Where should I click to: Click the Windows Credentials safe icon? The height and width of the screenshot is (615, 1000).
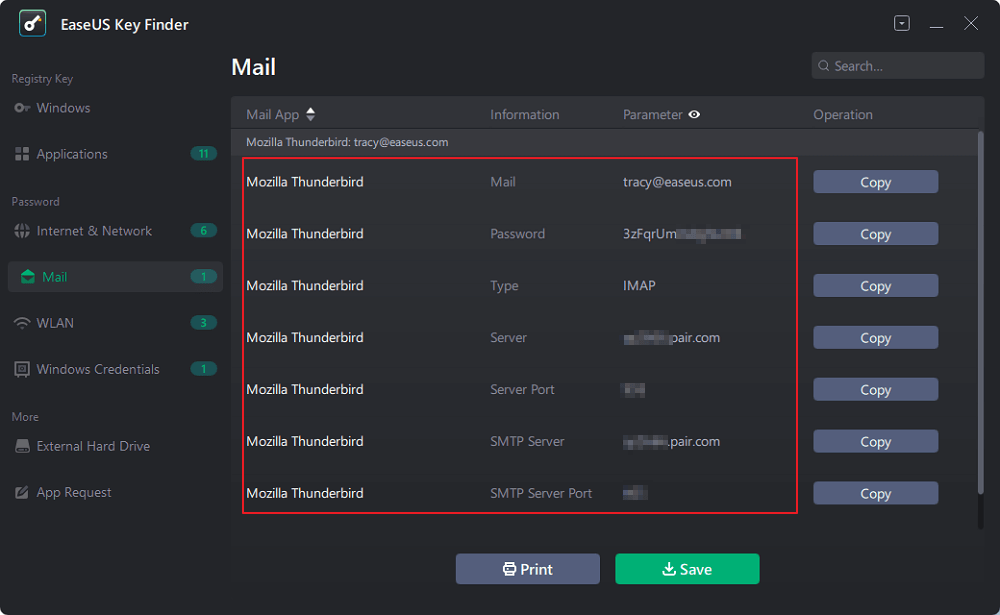tap(22, 369)
